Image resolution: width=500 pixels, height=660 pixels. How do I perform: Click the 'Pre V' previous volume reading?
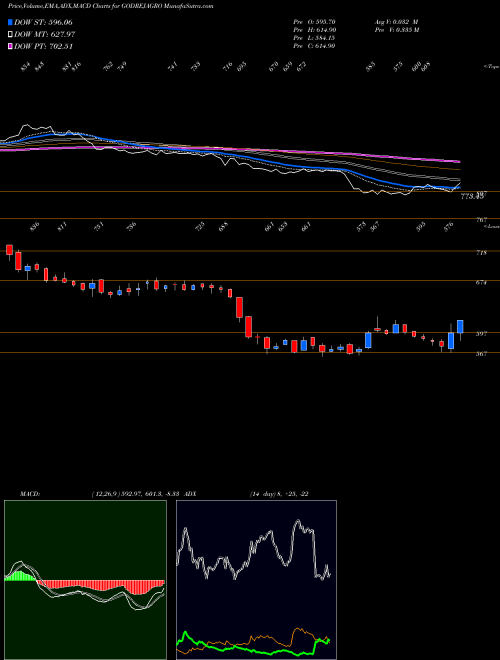[x=396, y=30]
